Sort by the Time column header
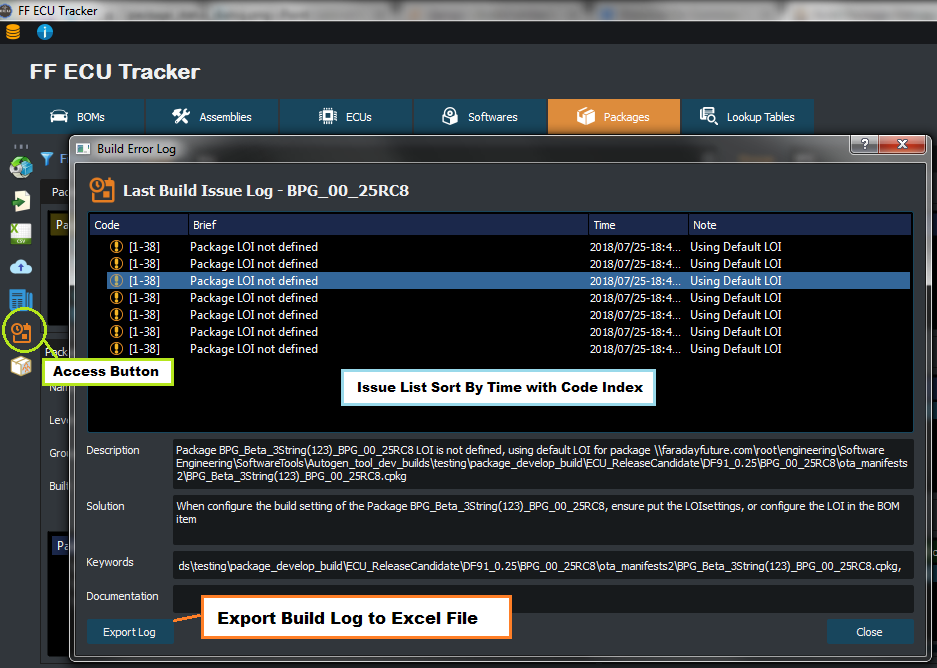The height and width of the screenshot is (668, 937). pos(638,225)
